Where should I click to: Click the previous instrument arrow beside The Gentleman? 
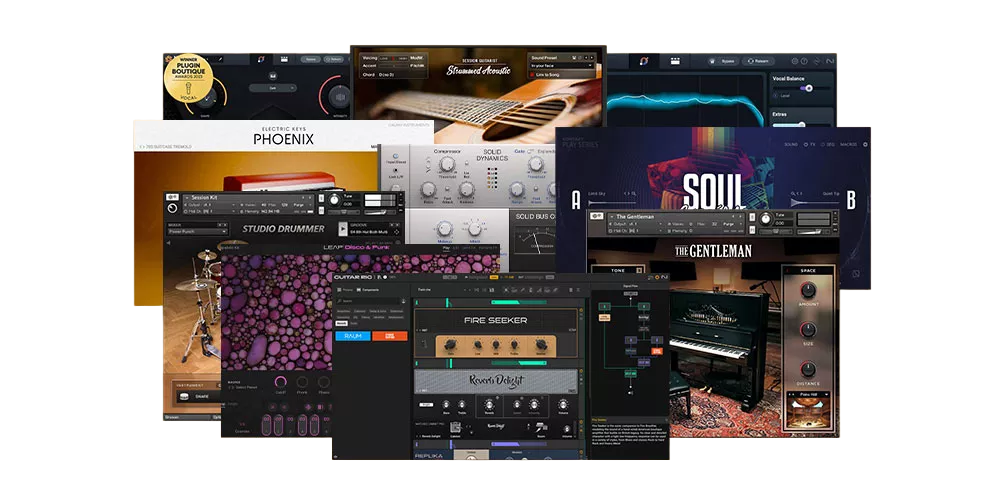click(x=733, y=216)
